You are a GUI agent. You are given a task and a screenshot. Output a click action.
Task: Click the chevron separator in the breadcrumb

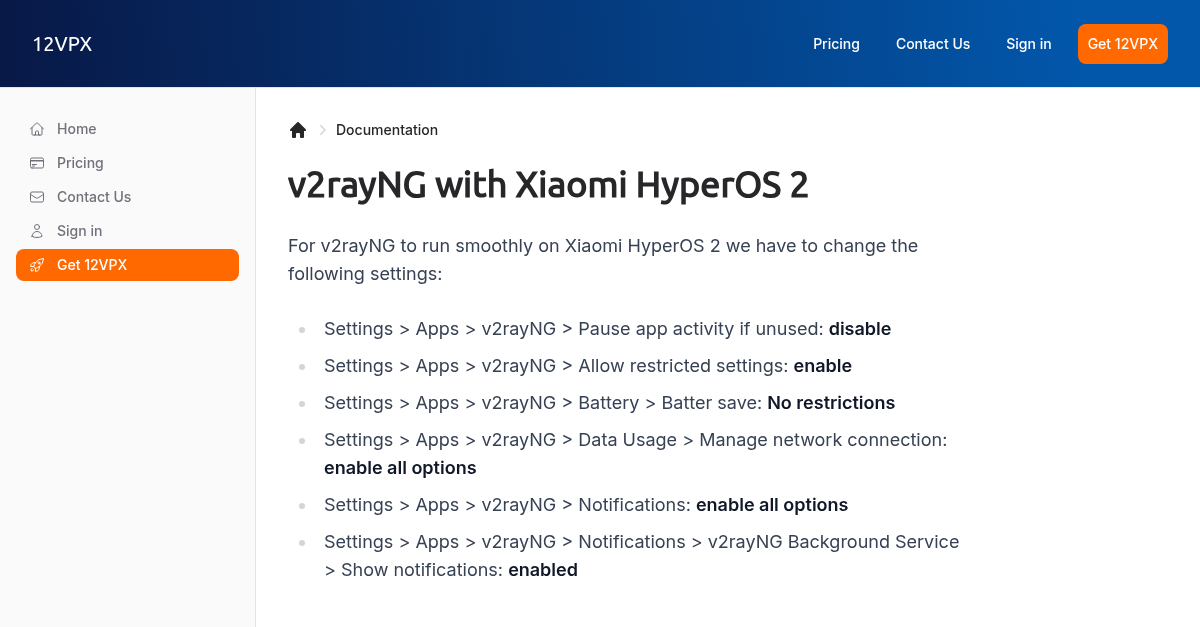pos(322,130)
